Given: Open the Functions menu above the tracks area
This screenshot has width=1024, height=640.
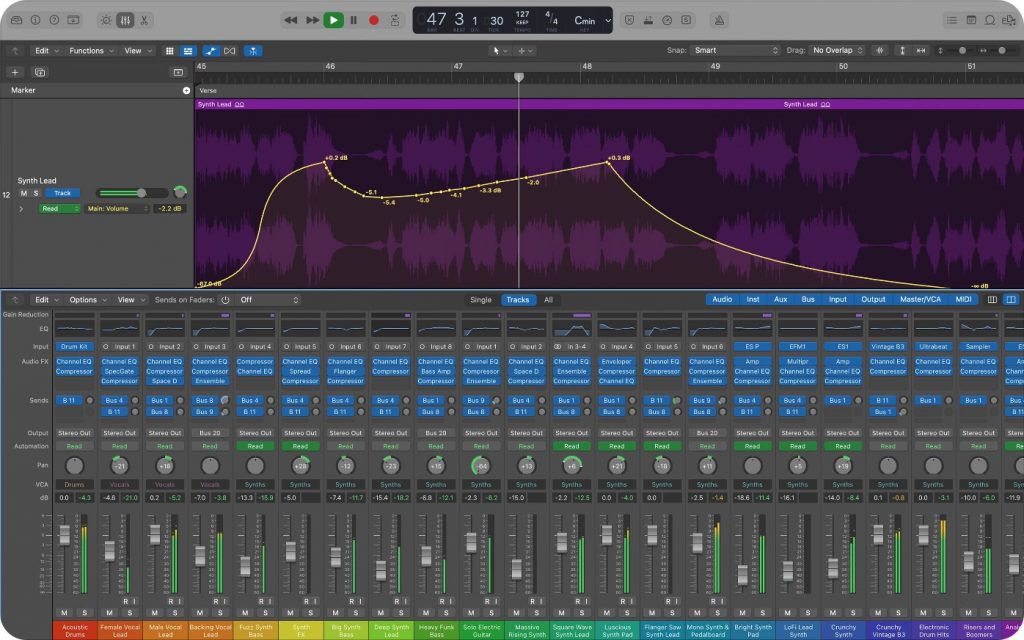Looking at the screenshot, I should 85,50.
